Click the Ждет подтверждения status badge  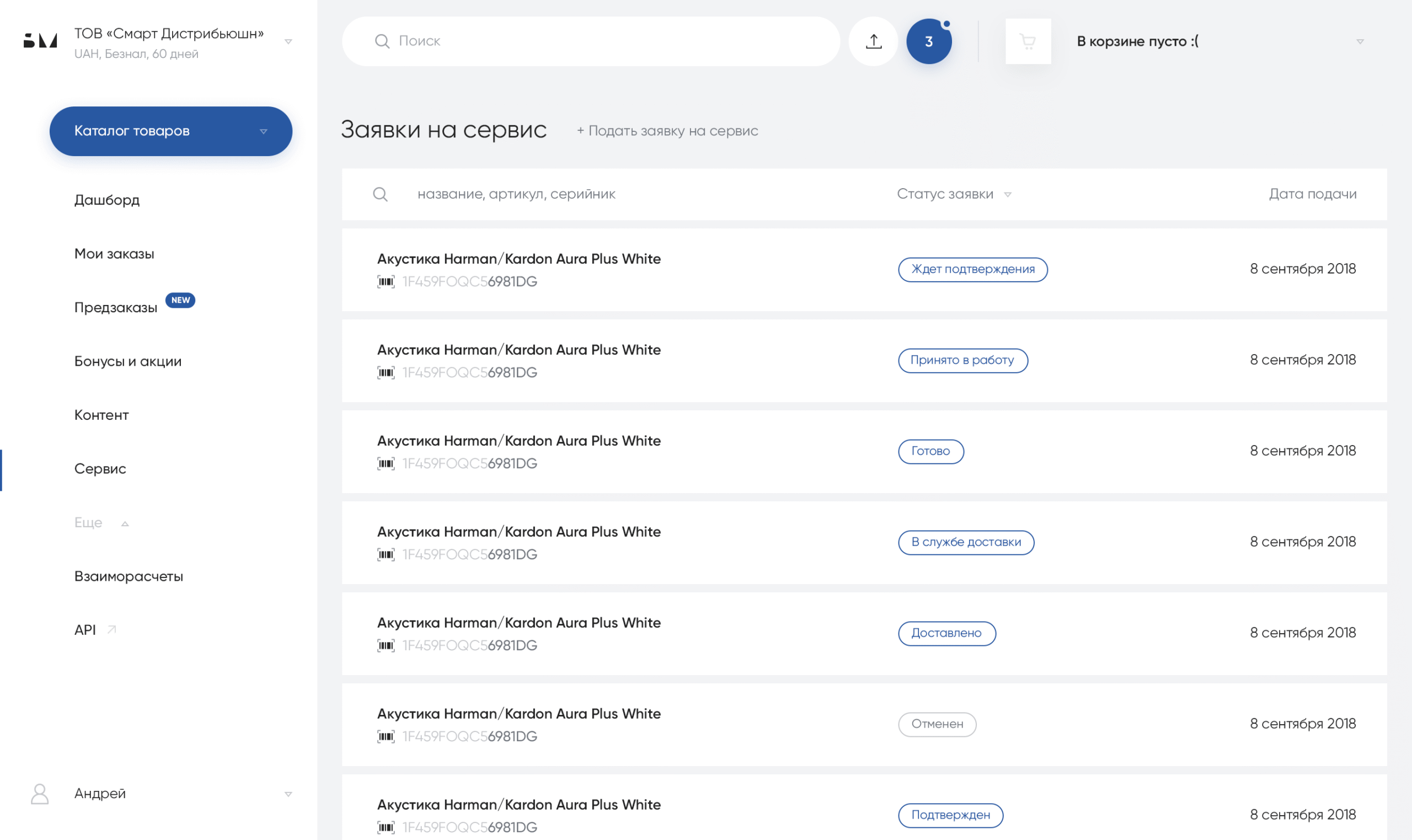coord(972,270)
